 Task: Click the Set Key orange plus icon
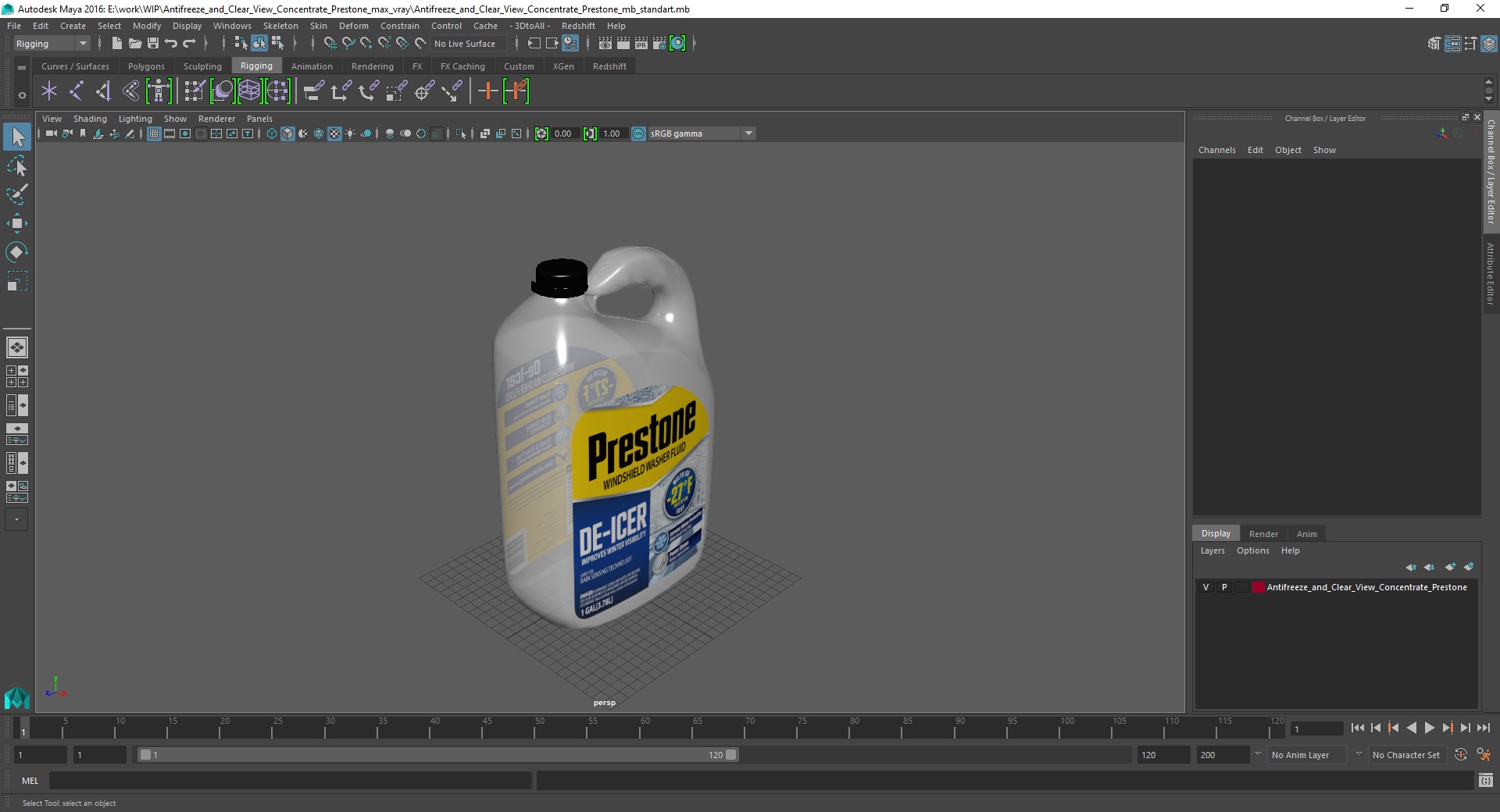(487, 91)
